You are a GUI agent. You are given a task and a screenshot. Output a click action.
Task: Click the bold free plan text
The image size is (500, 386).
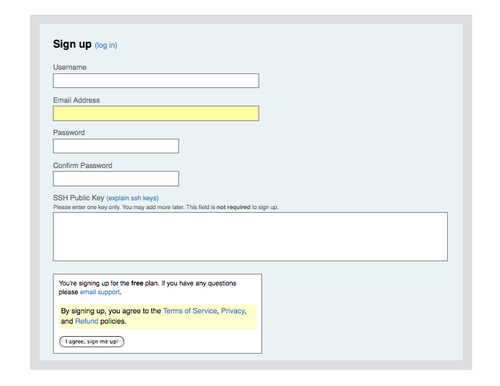click(137, 283)
